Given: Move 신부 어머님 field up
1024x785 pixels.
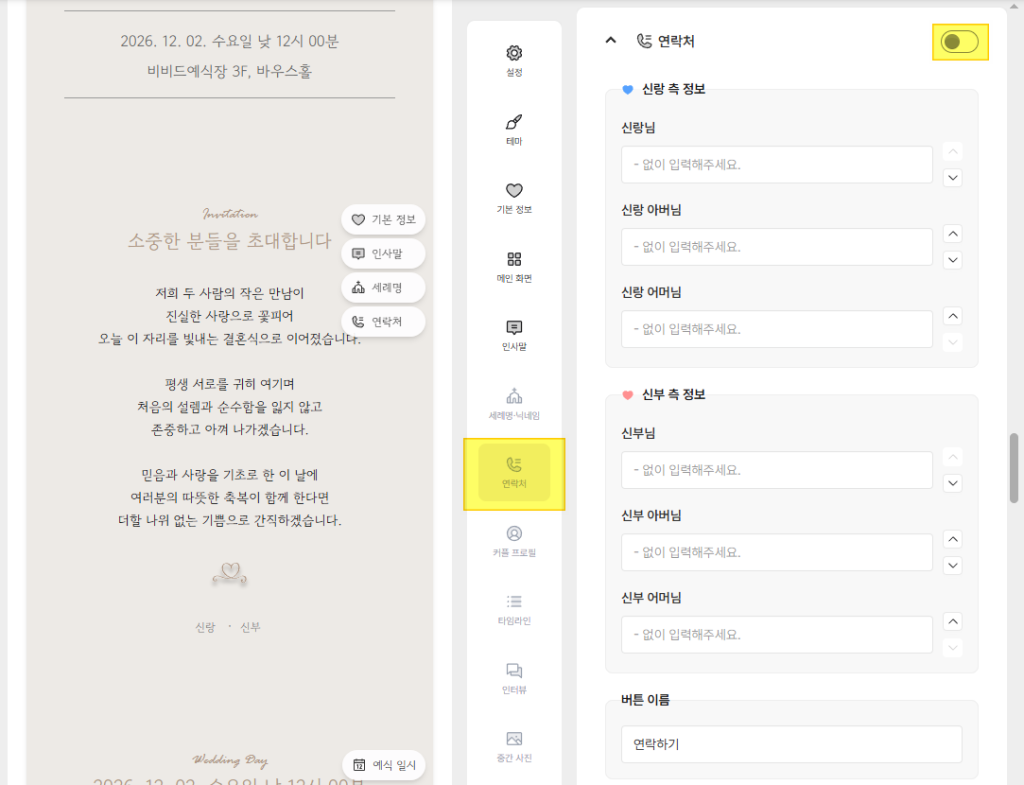Looking at the screenshot, I should [953, 622].
